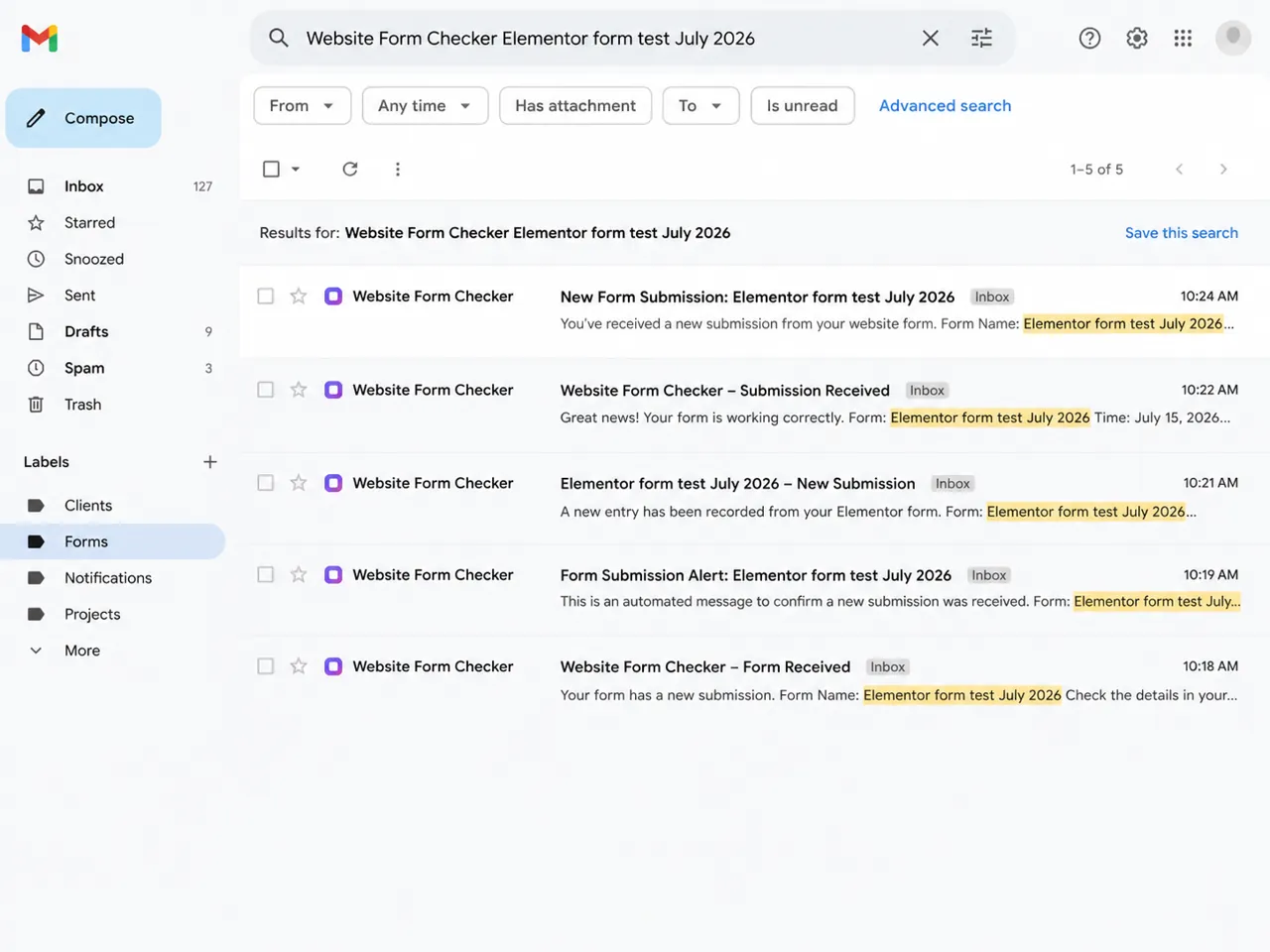
Task: Click purple sender icon on 10:21 AM email
Action: 333,483
